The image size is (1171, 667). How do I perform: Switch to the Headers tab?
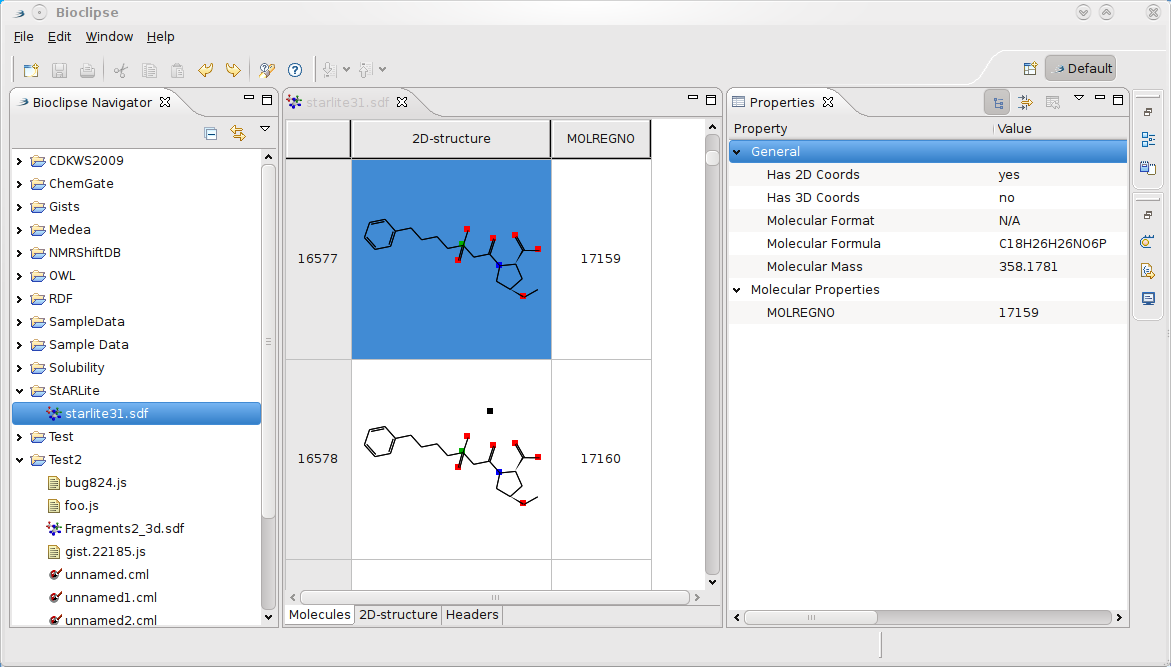472,615
